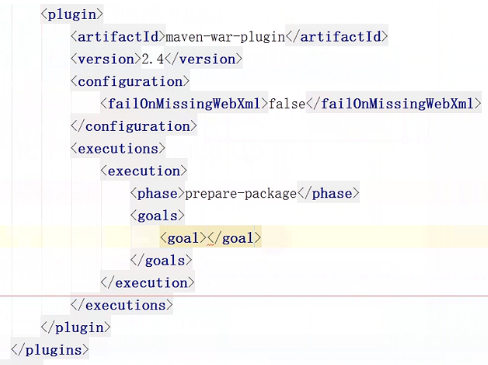The height and width of the screenshot is (365, 488).
Task: Click the closing plugins tag
Action: pyautogui.click(x=50, y=350)
